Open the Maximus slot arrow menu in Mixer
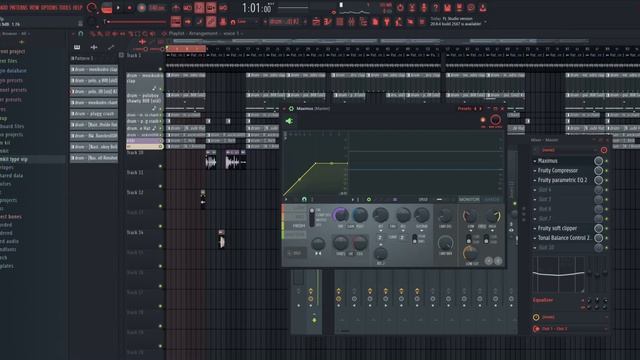 tap(535, 161)
